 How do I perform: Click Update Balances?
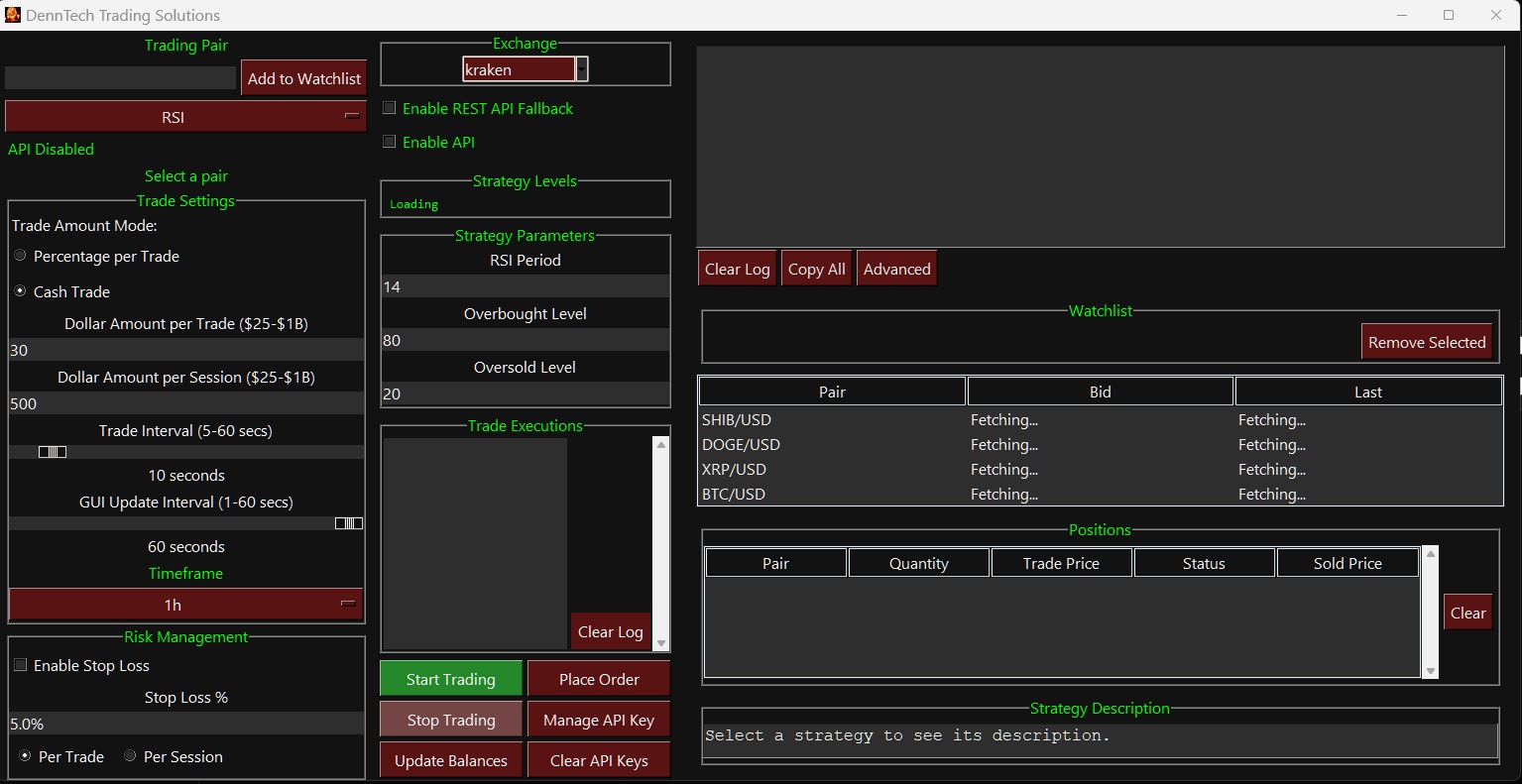[x=450, y=760]
